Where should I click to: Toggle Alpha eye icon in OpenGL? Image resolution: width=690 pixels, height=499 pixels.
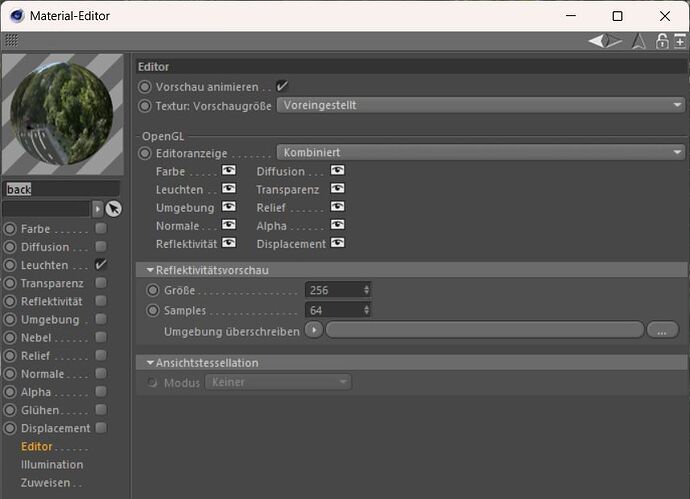(338, 225)
